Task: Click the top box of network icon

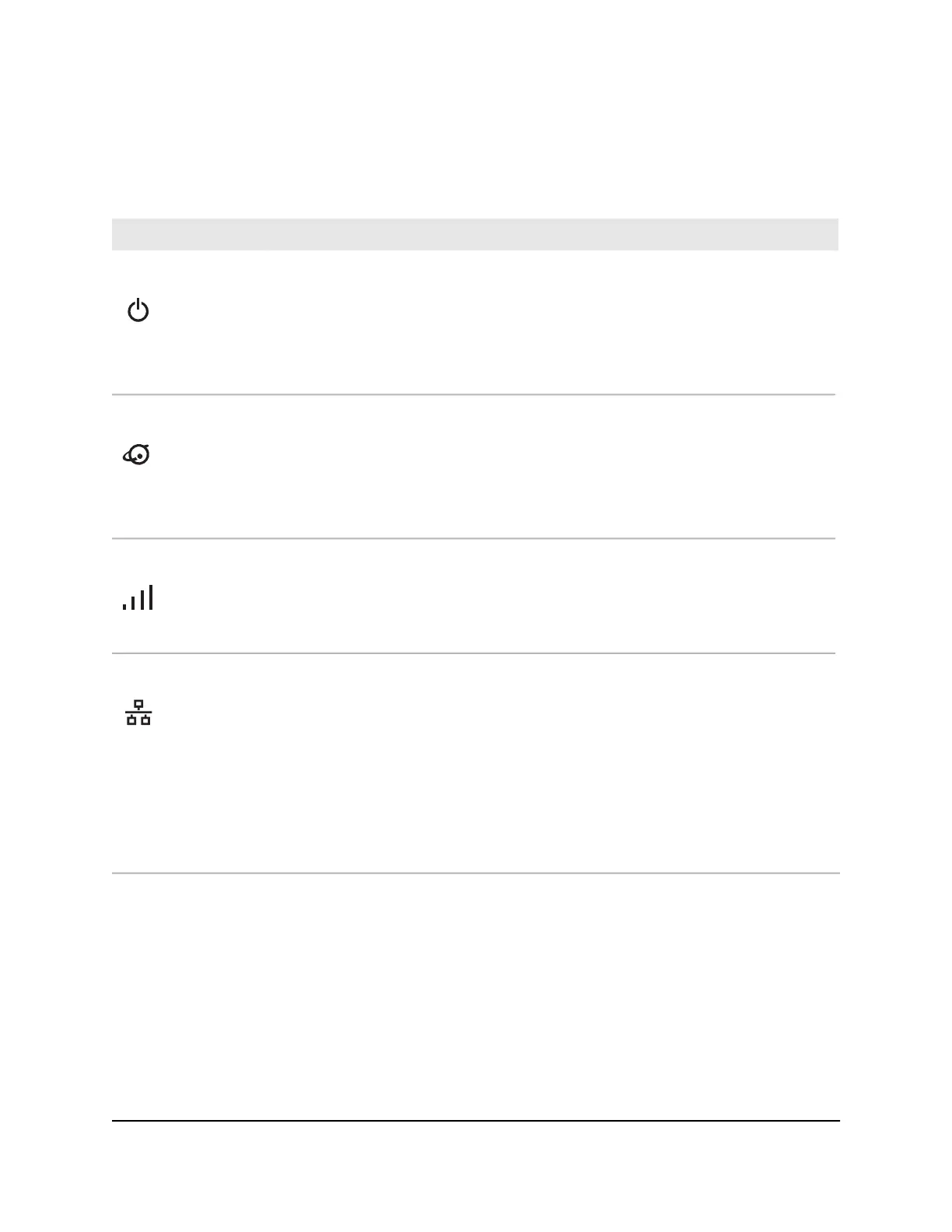Action: click(138, 704)
